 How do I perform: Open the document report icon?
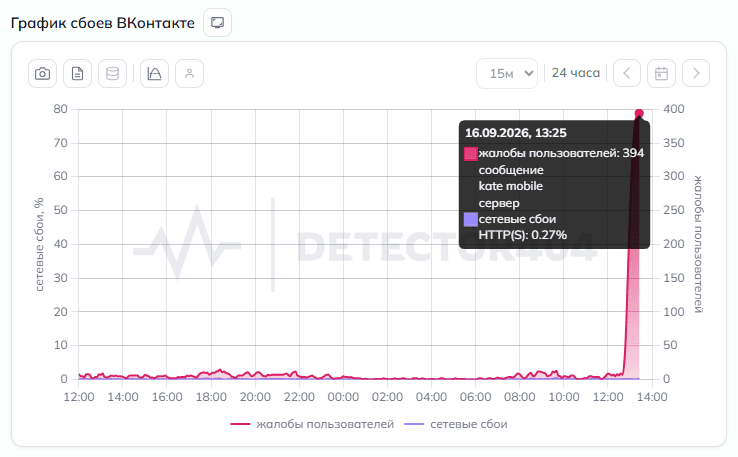tap(77, 73)
